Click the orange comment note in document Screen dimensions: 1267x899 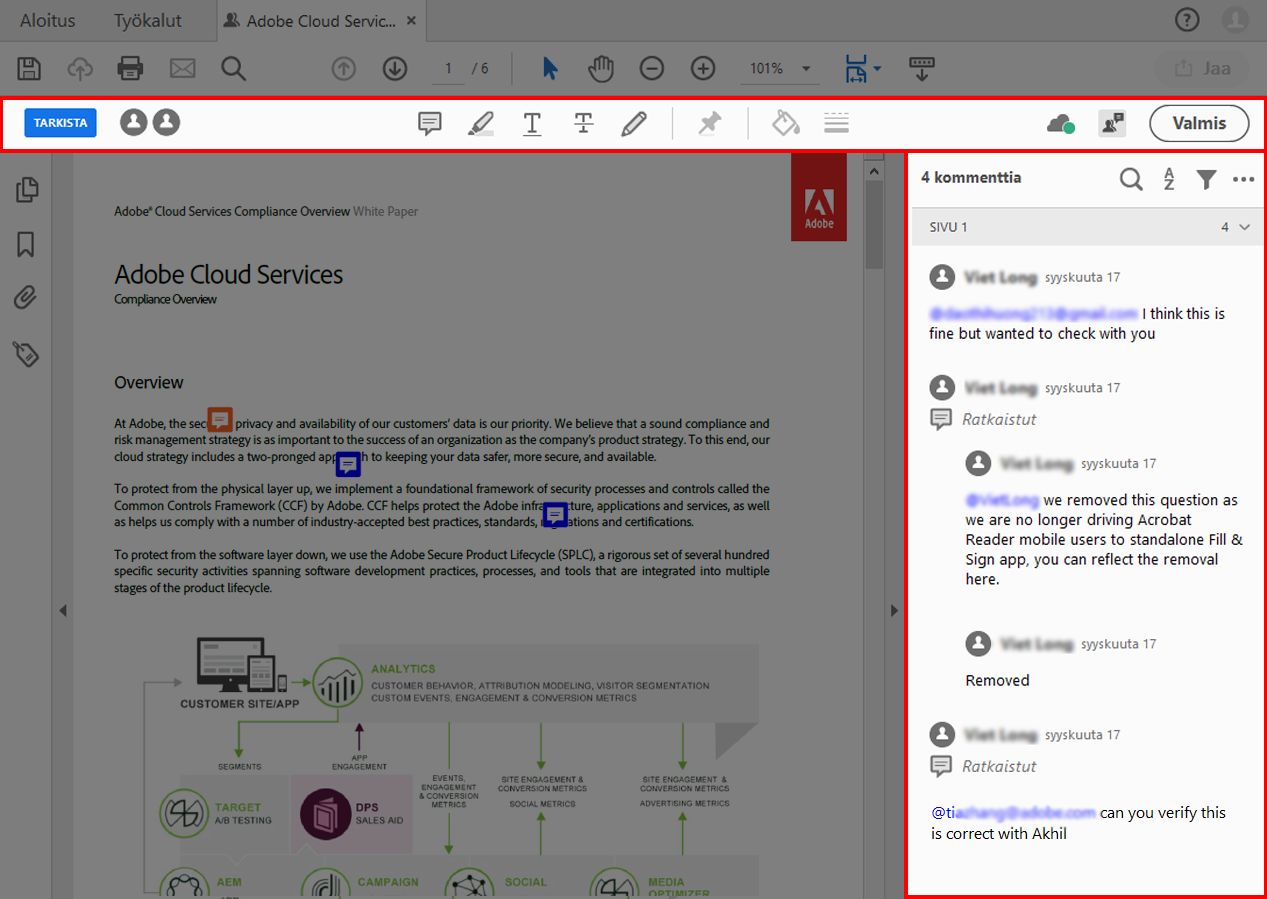pos(220,419)
